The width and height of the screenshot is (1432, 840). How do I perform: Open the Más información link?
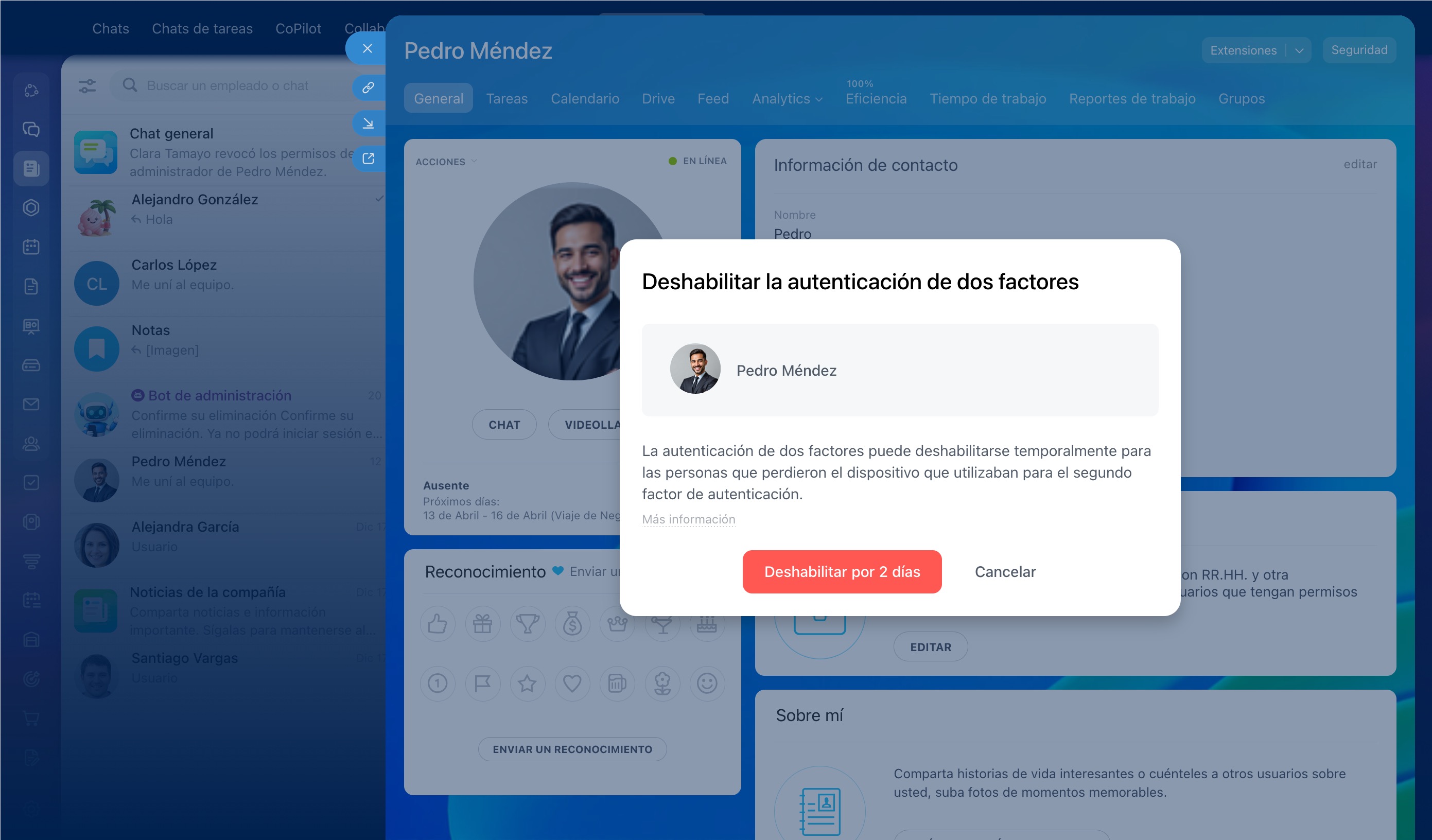pyautogui.click(x=688, y=519)
